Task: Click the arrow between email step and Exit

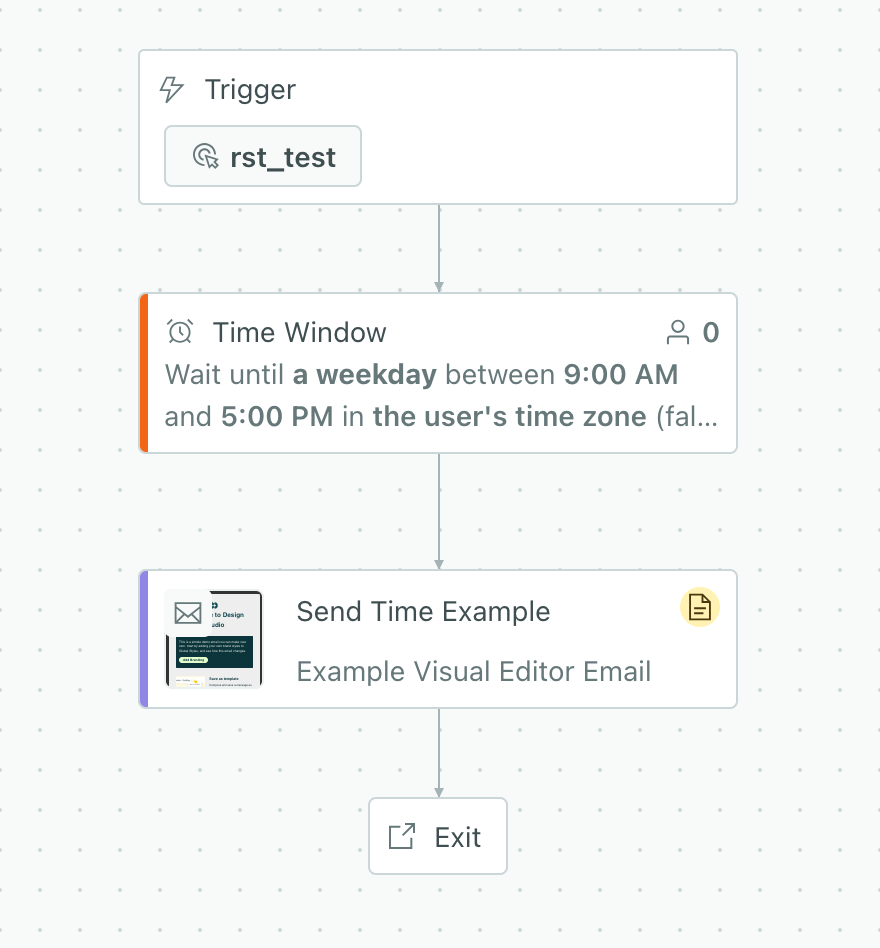Action: pyautogui.click(x=438, y=752)
